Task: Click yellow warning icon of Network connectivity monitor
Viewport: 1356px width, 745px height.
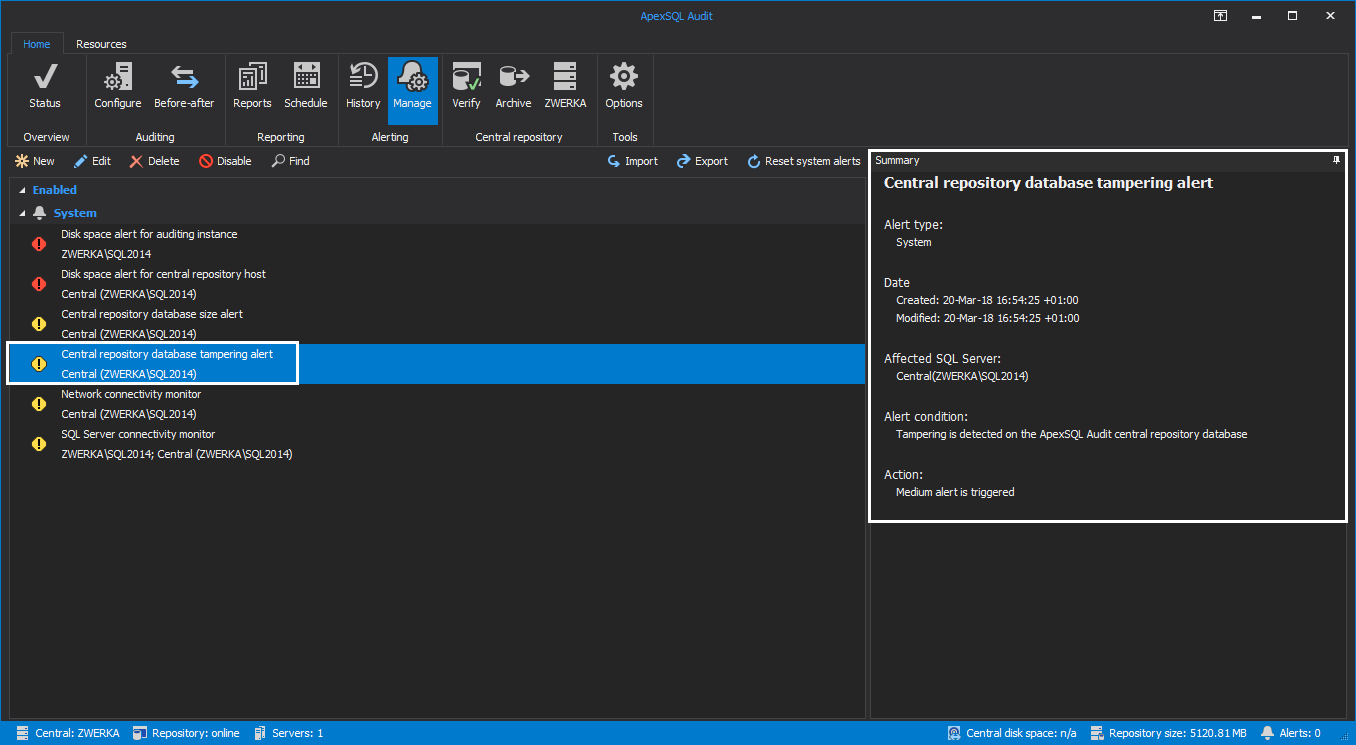Action: pyautogui.click(x=39, y=404)
